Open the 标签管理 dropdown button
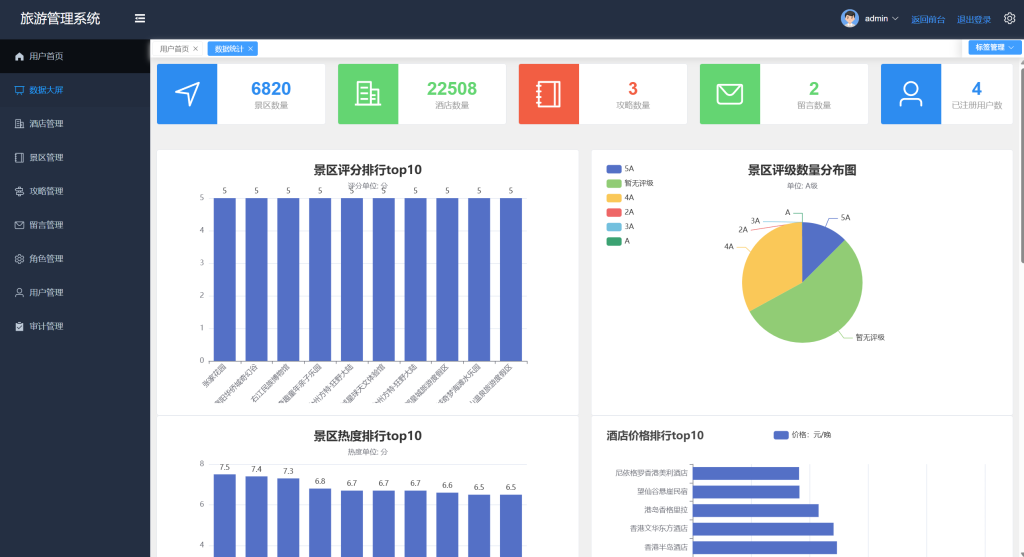 [994, 48]
